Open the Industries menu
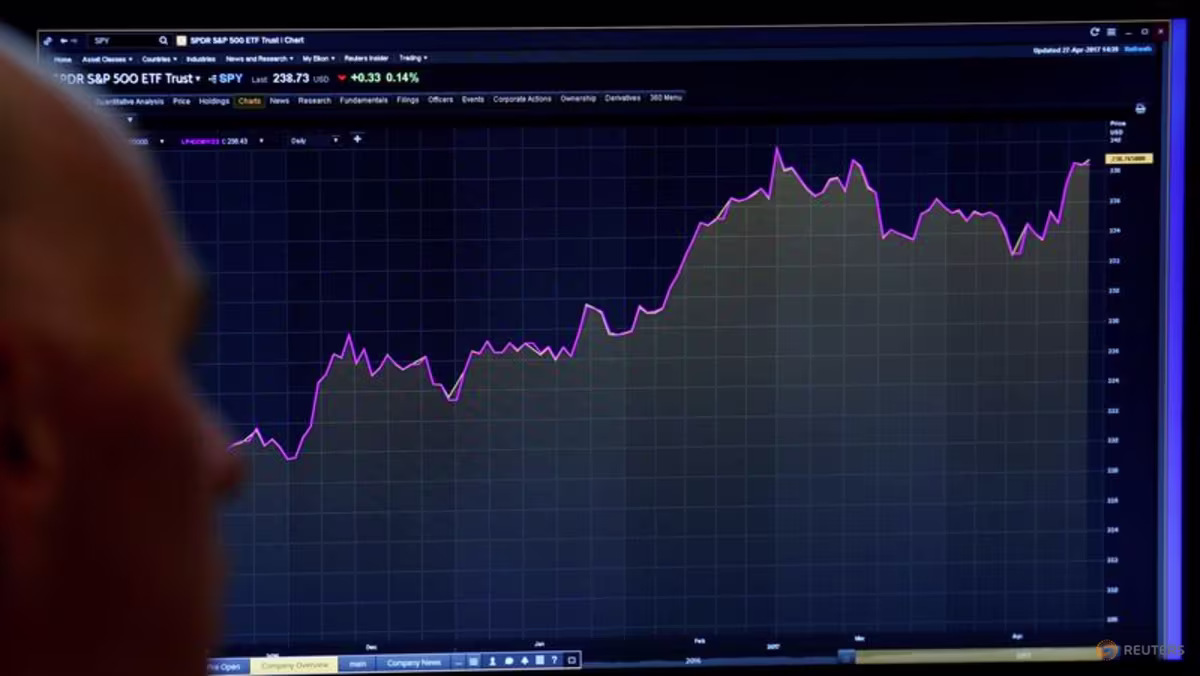This screenshot has height=676, width=1200. [x=201, y=59]
